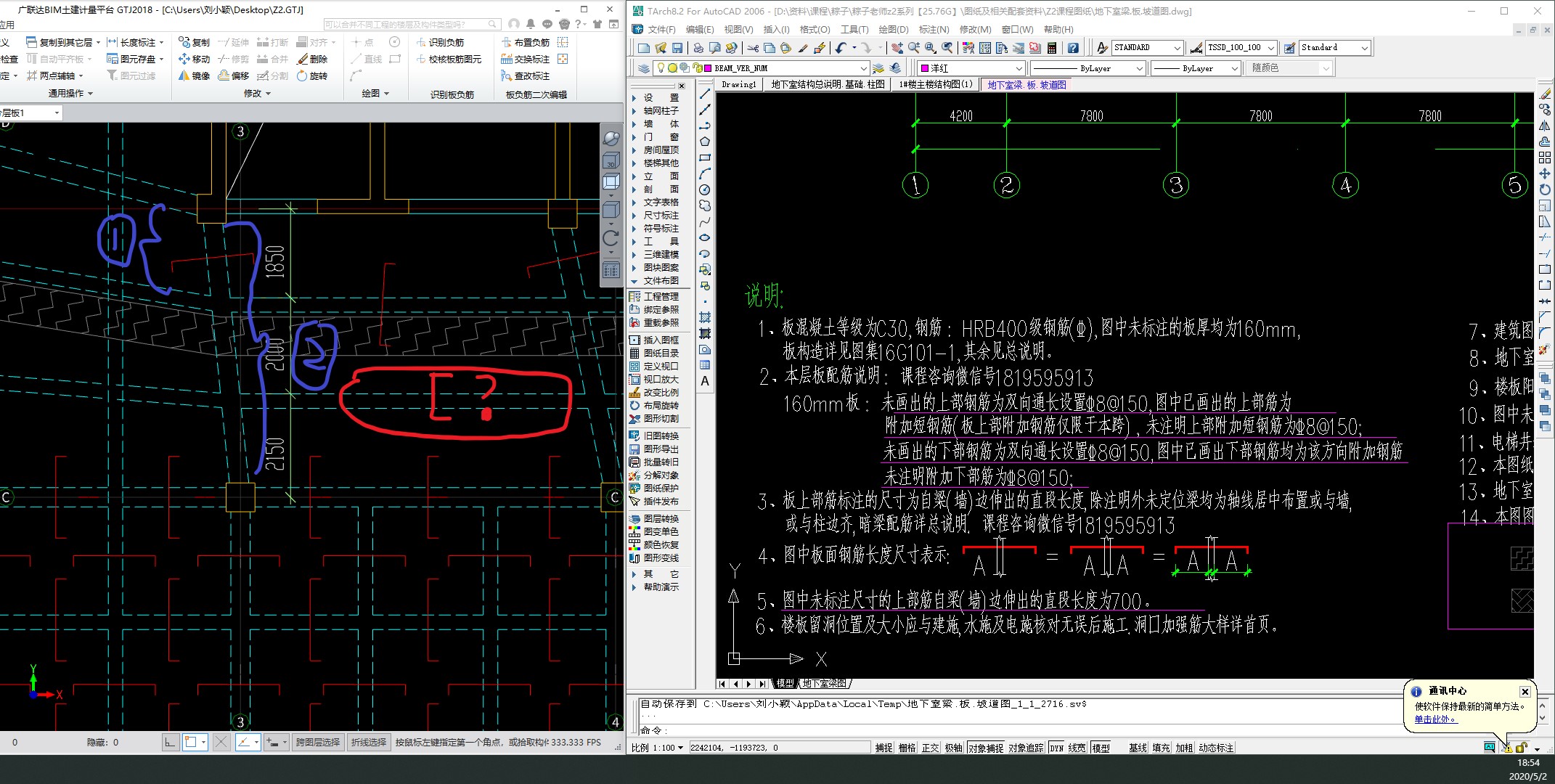This screenshot has height=784, width=1555.
Task: Click 旋转 rotate tool in GTJ2018 ribbon
Action: (x=312, y=75)
